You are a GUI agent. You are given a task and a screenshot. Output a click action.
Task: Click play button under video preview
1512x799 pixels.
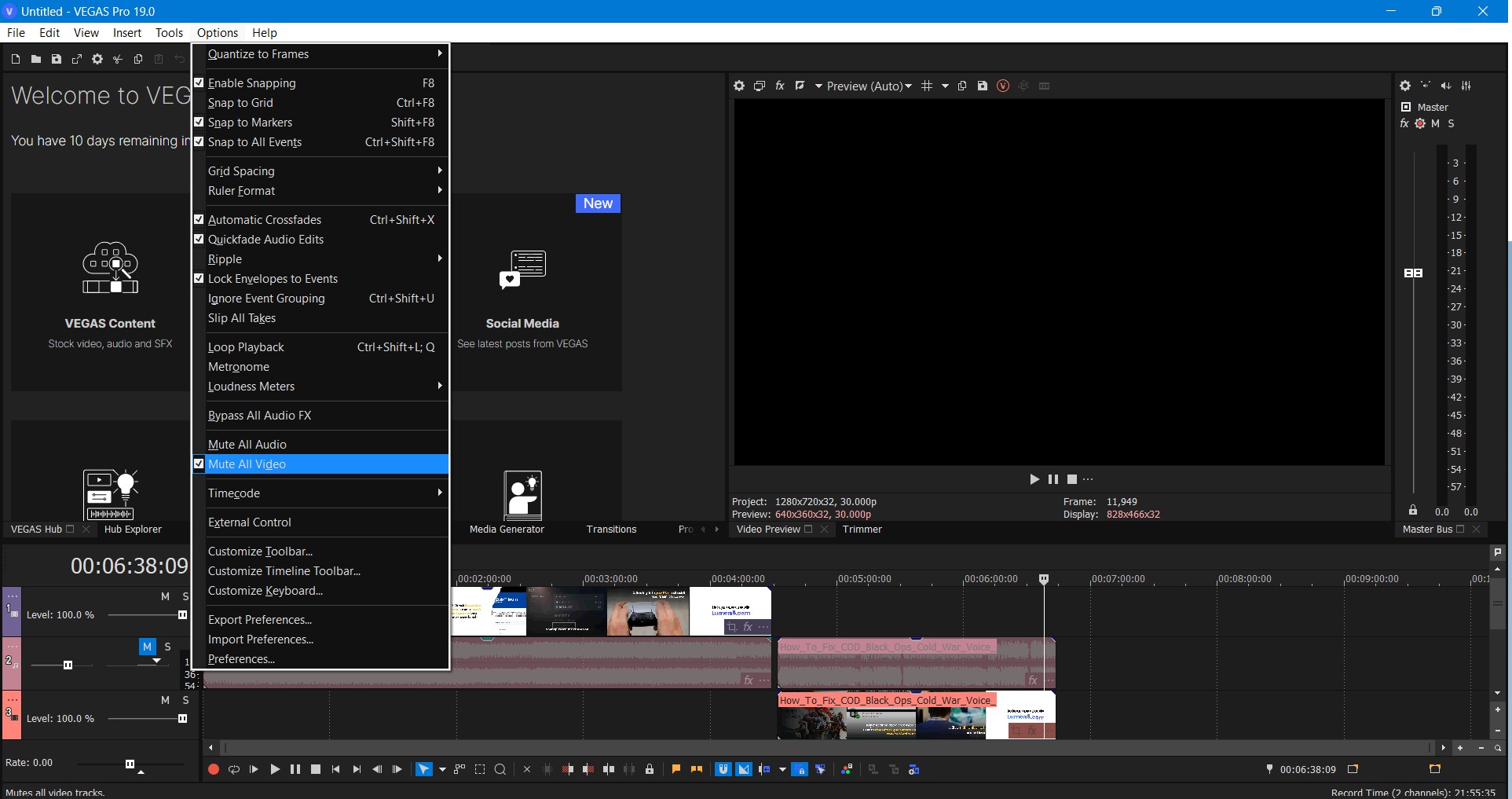1034,479
